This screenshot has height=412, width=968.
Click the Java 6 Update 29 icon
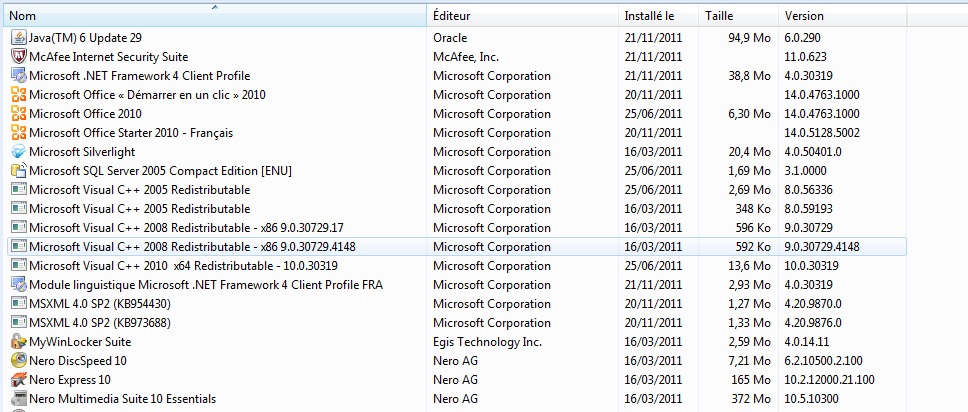tap(18, 38)
